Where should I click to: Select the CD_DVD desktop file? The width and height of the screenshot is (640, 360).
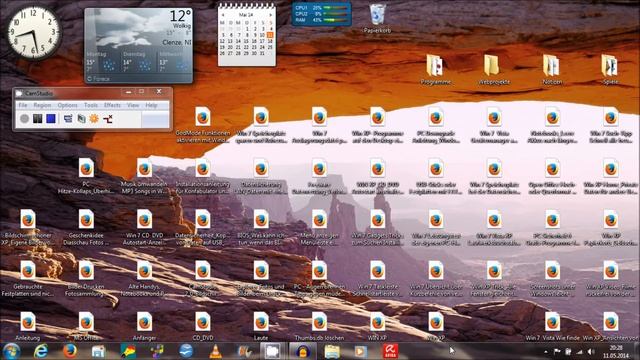point(203,326)
